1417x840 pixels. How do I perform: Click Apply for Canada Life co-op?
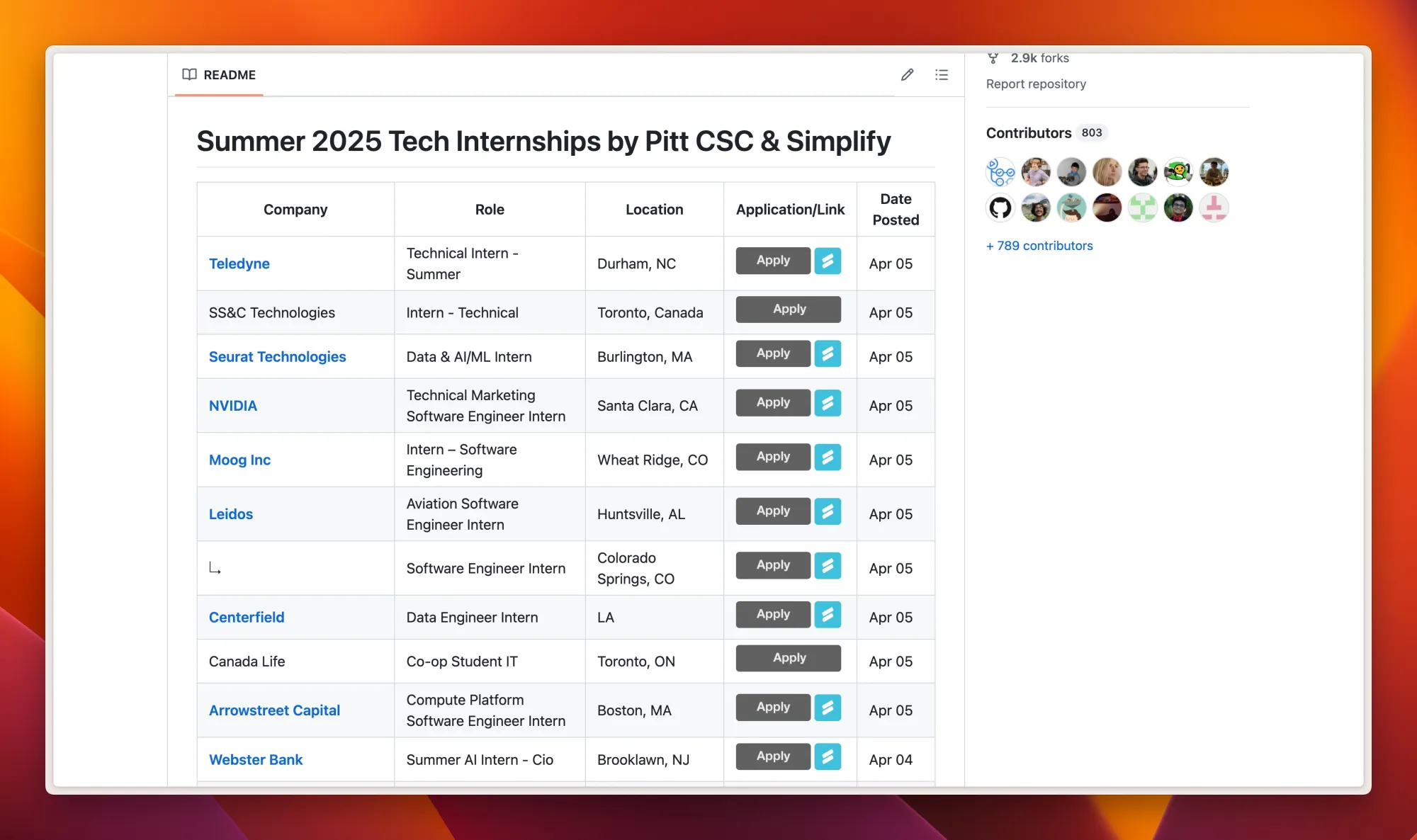click(x=788, y=658)
